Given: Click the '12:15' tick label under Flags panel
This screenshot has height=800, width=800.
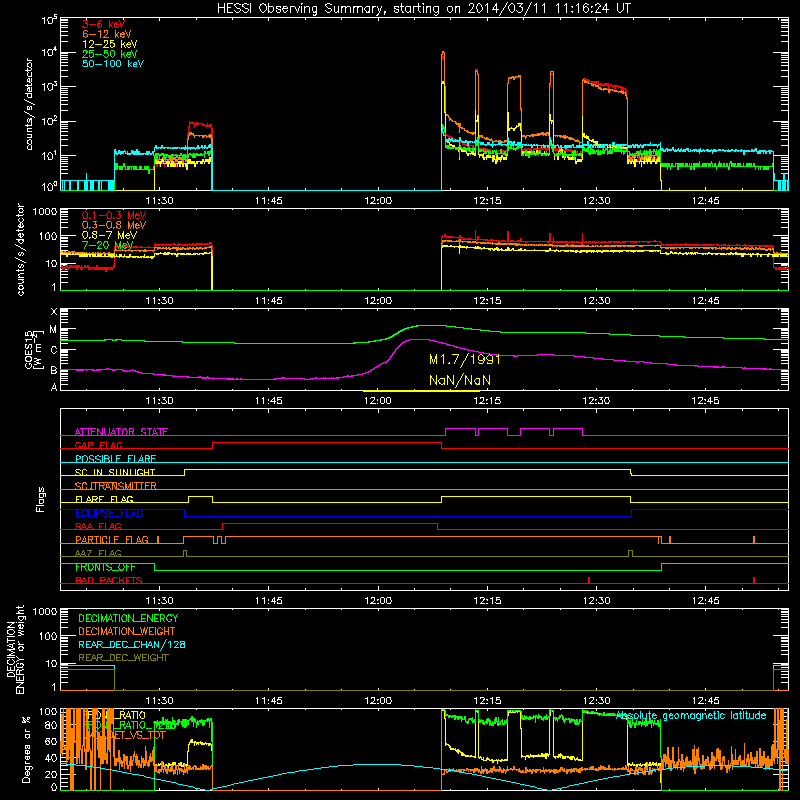Looking at the screenshot, I should (487, 601).
